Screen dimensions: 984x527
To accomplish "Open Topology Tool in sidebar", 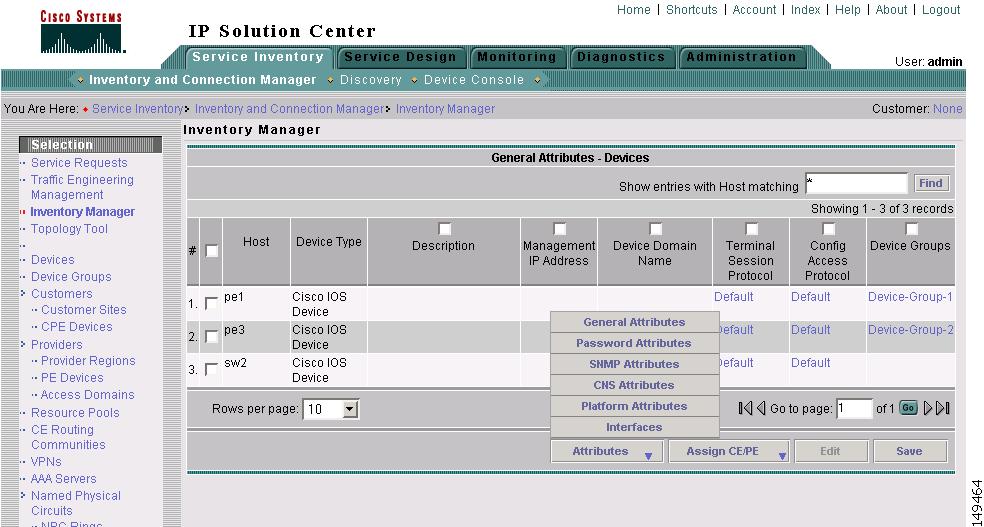I will tap(69, 229).
